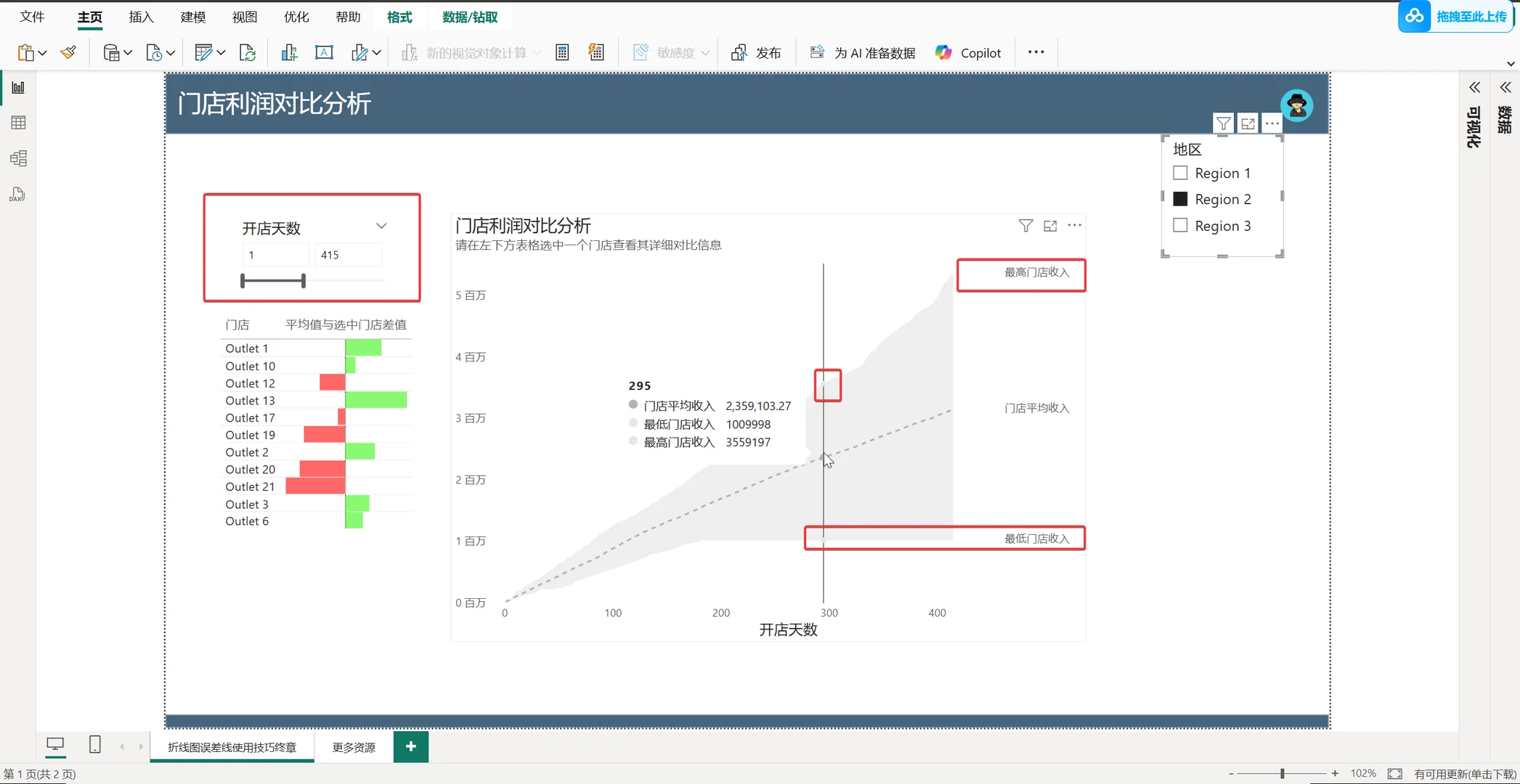This screenshot has width=1520, height=784.
Task: Open the 数据/钻取 ribbon tab
Action: point(470,17)
